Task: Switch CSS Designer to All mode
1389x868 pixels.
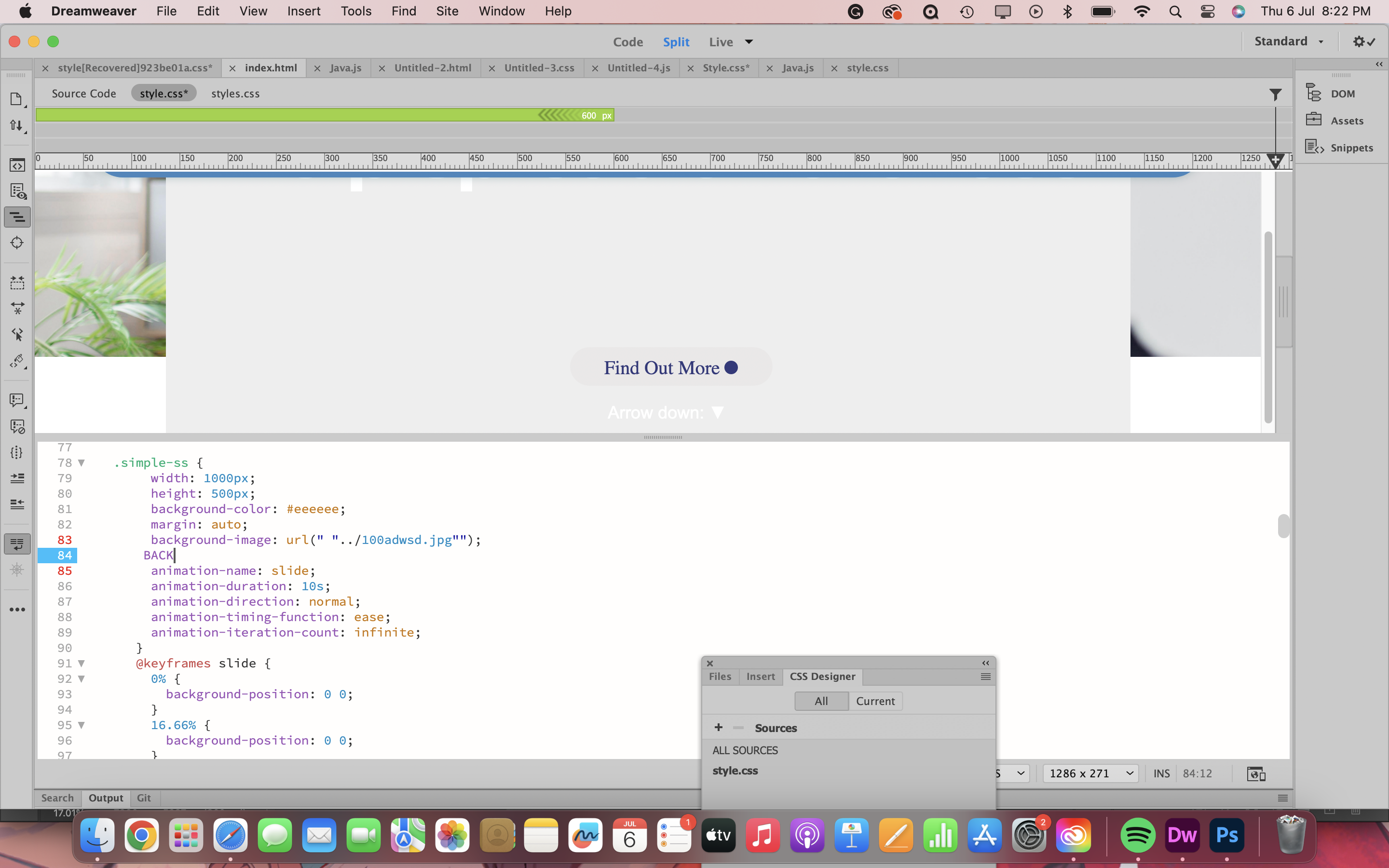Action: [821, 701]
